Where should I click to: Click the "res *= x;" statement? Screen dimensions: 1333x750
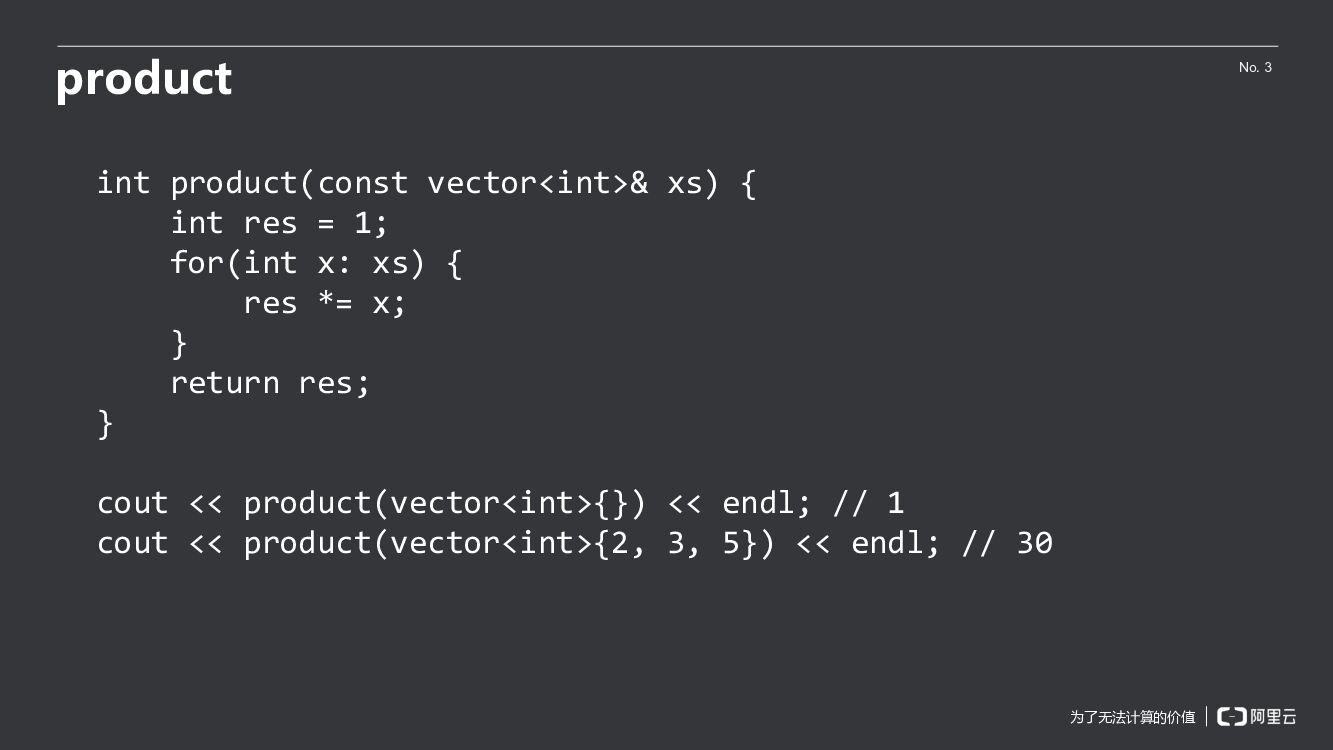tap(325, 303)
